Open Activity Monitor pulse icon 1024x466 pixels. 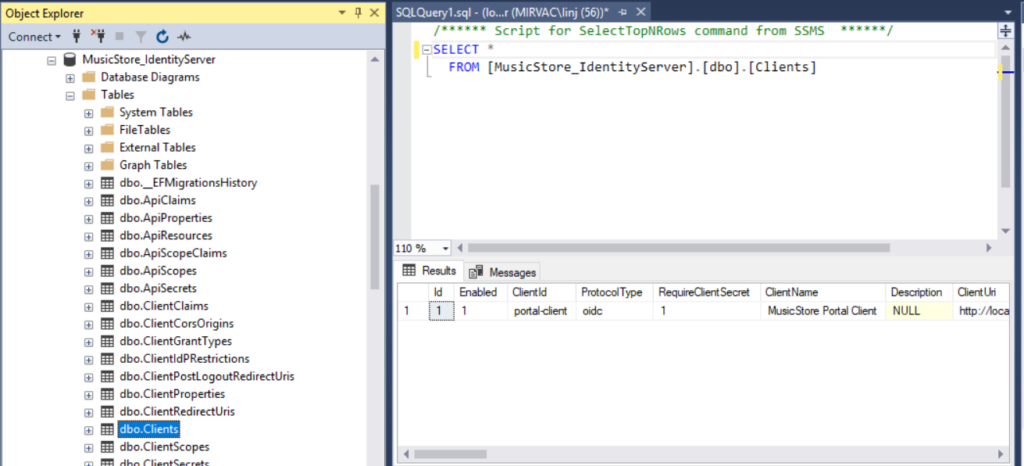click(185, 37)
